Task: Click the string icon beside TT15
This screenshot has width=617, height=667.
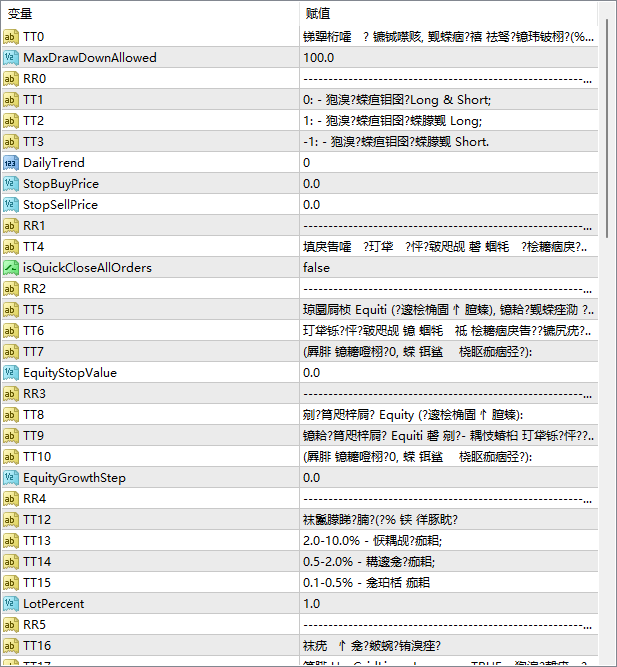Action: point(11,583)
